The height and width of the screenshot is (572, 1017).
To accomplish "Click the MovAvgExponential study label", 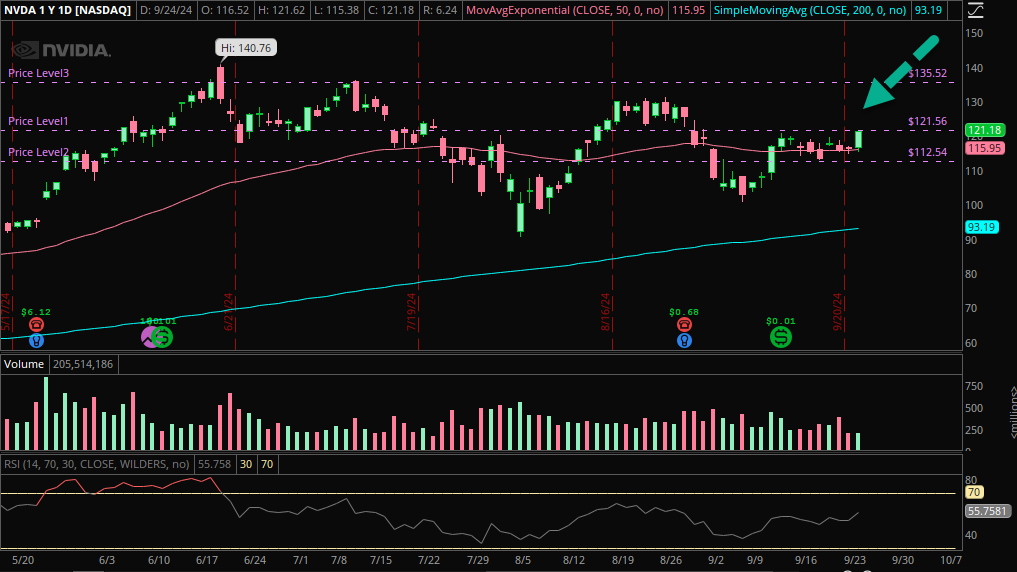I will coord(565,10).
